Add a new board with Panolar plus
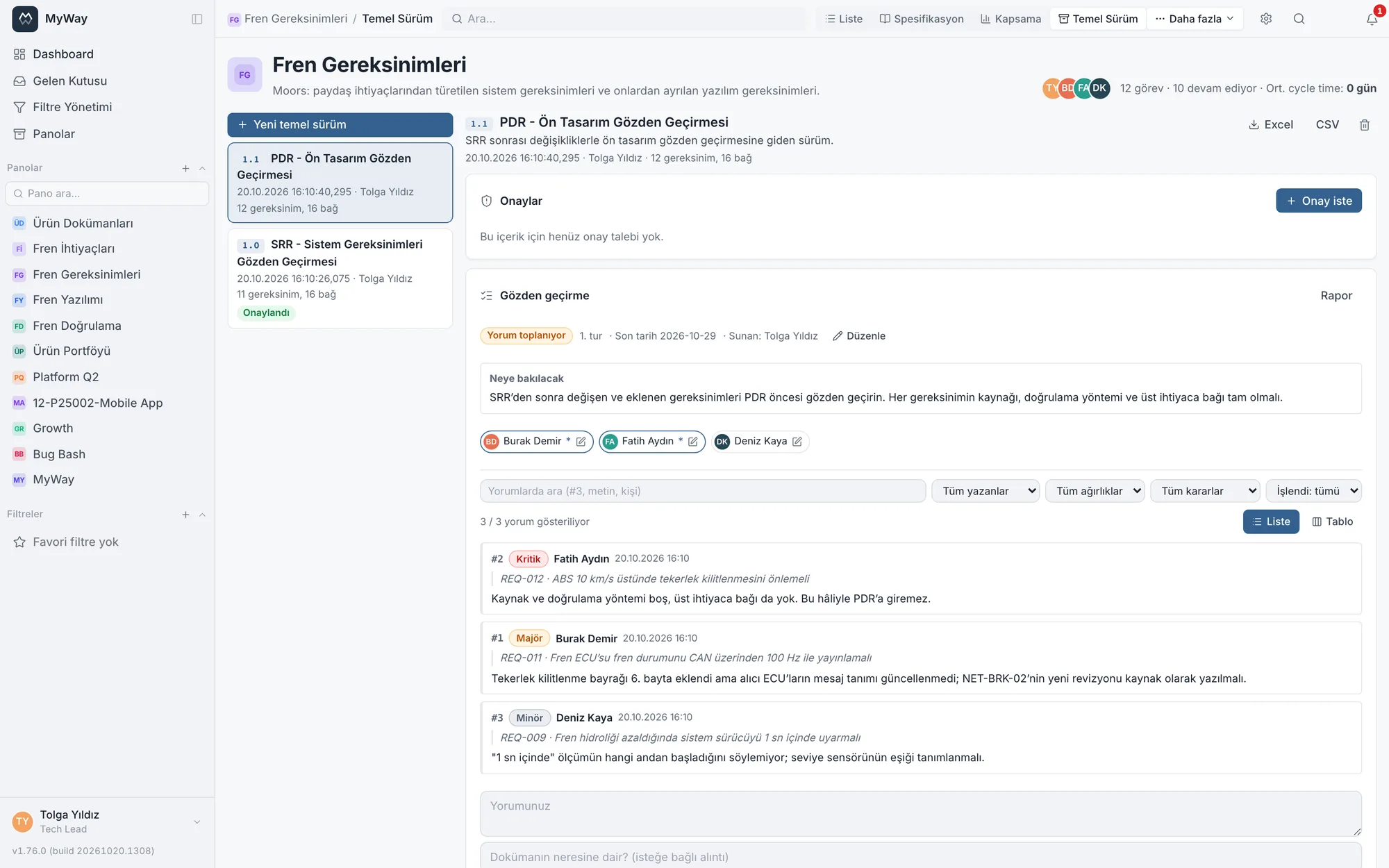1389x868 pixels. [185, 168]
